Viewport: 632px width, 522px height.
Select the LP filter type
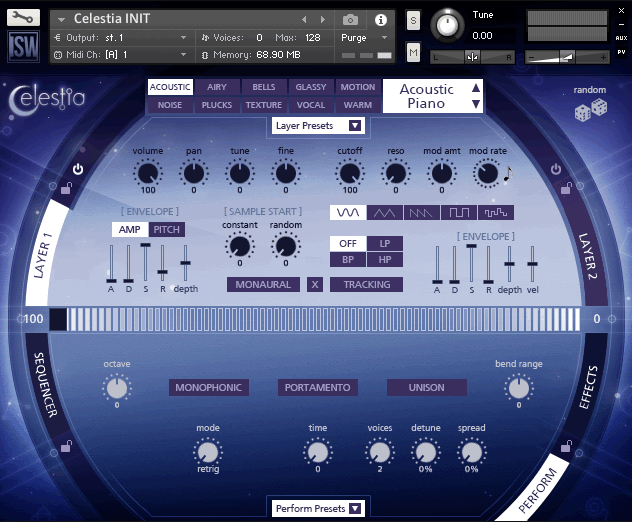tap(385, 243)
